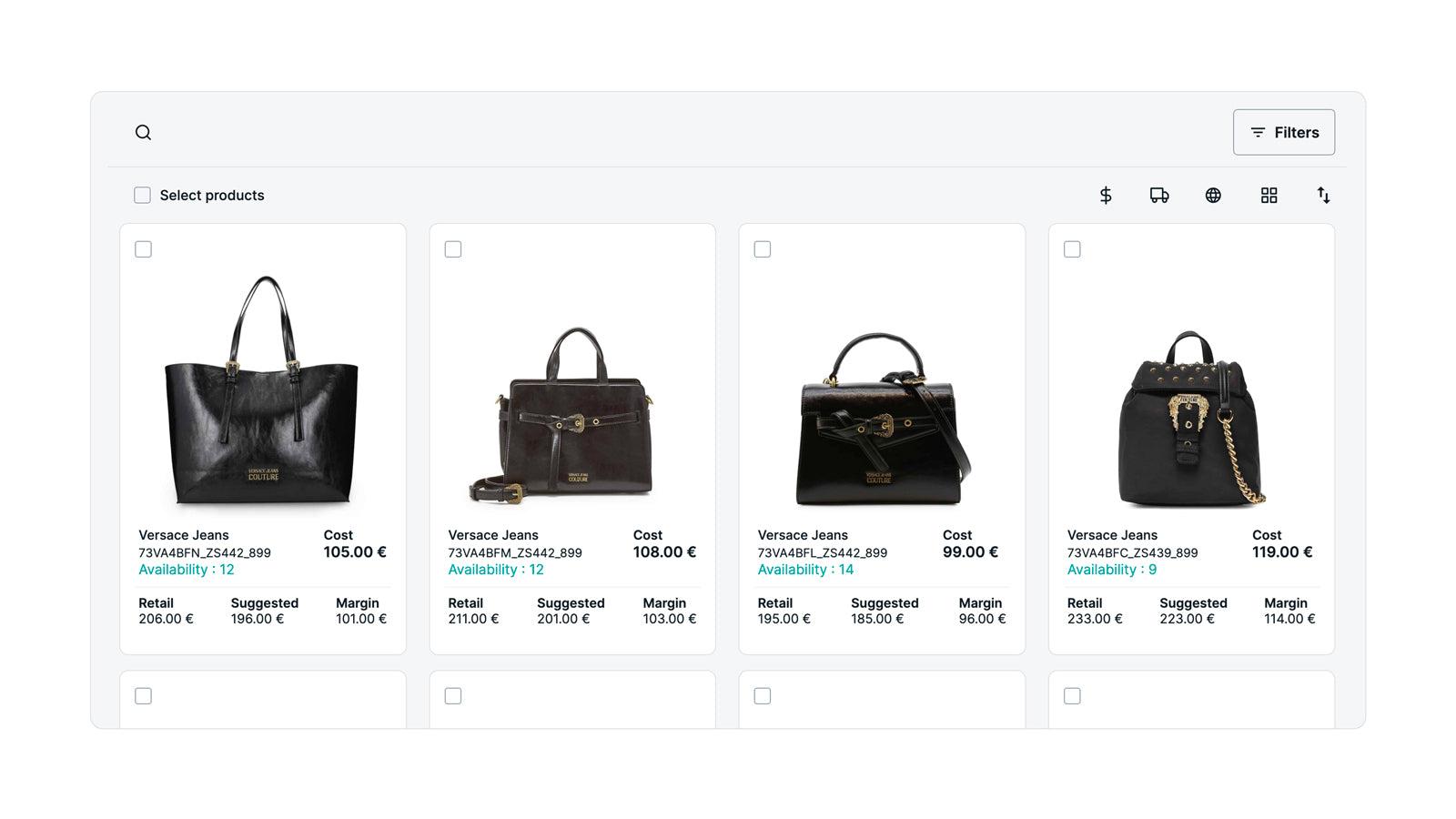1456x819 pixels.
Task: Select checkbox on second-row first product card
Action: 143,695
